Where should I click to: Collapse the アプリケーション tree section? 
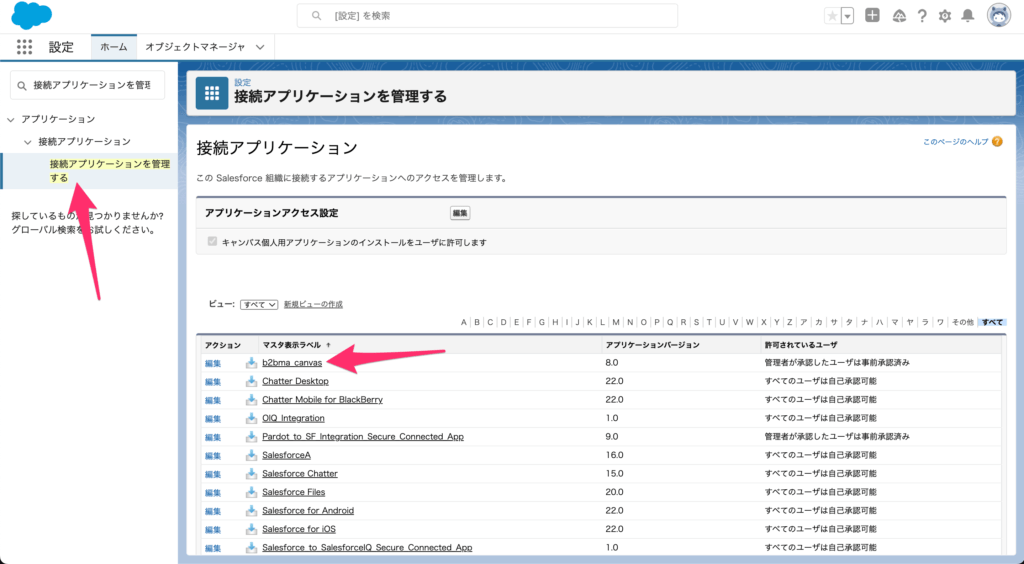click(11, 120)
